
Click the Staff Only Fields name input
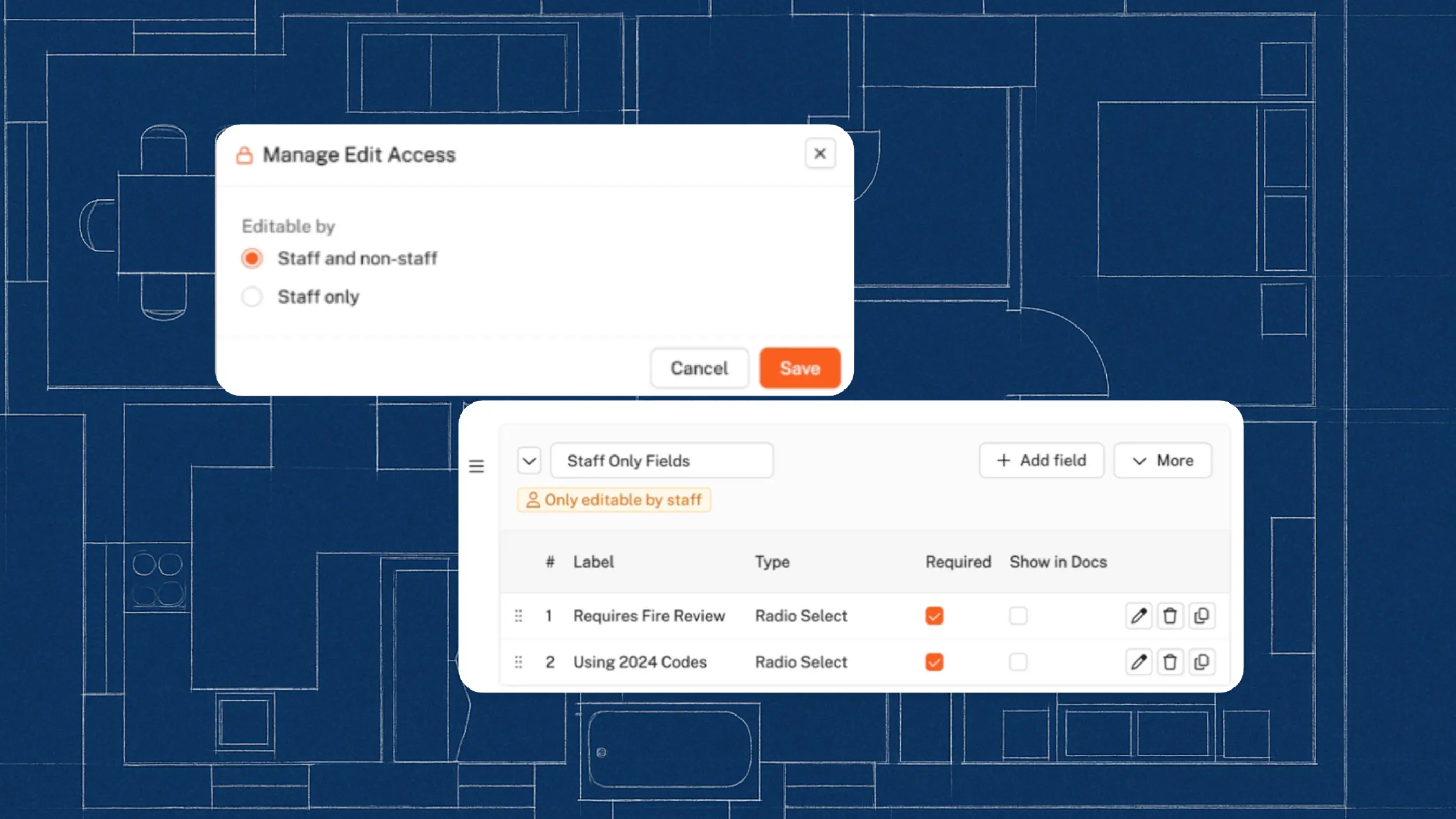[x=661, y=461]
